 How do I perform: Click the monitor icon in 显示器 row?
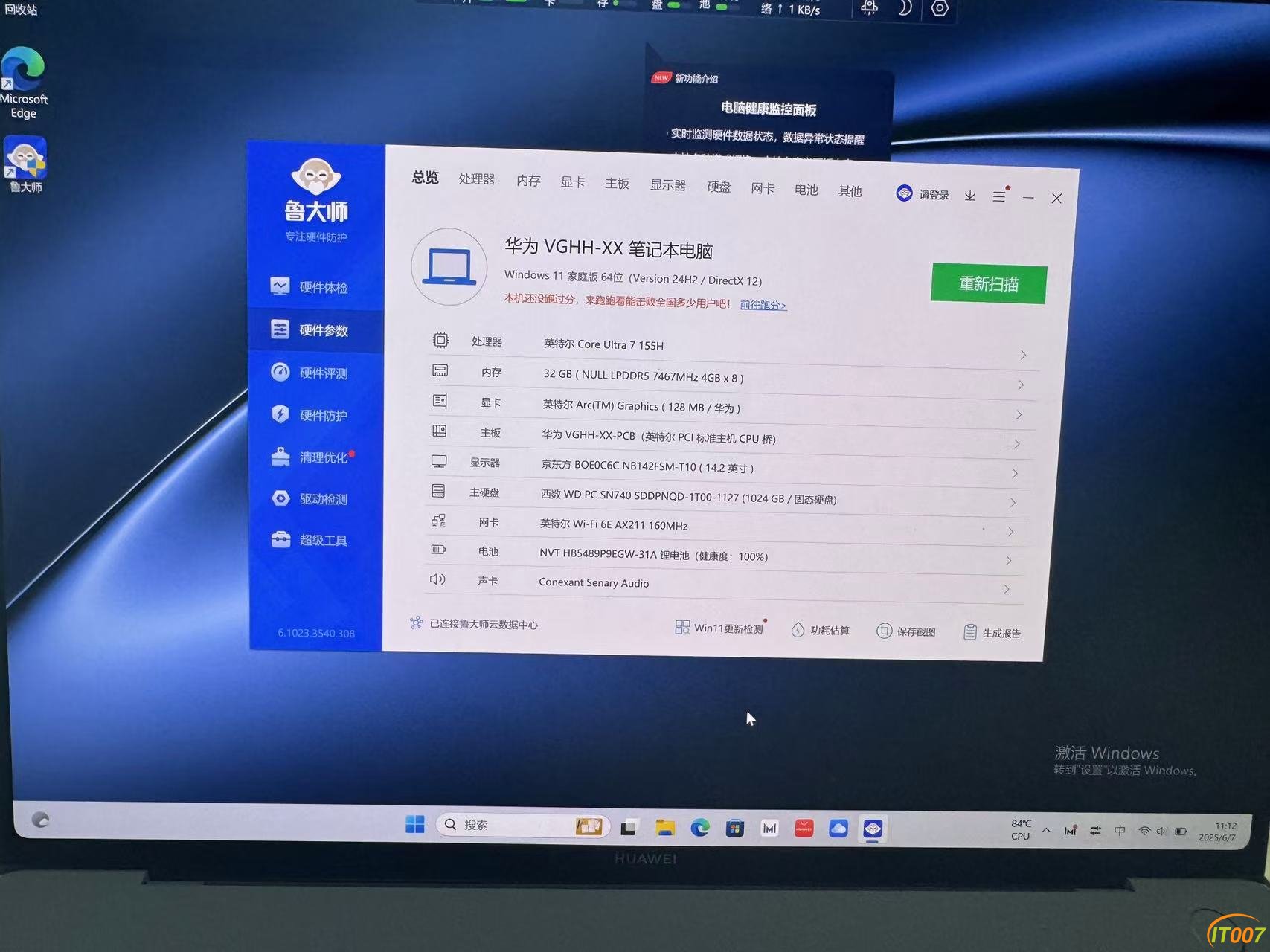439,461
